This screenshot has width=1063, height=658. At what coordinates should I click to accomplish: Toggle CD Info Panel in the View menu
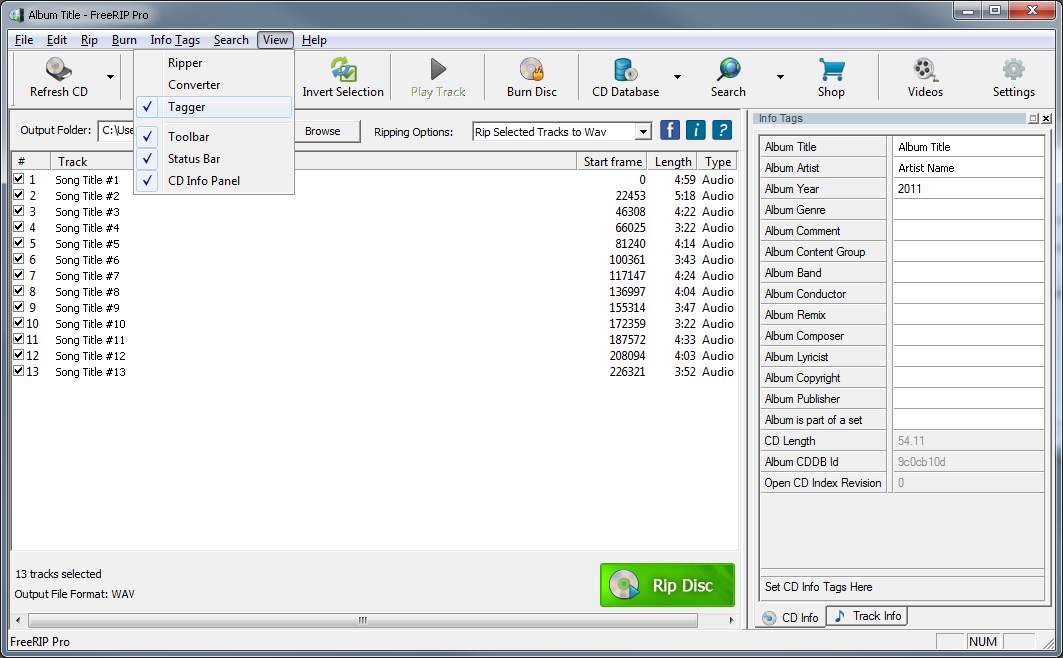pyautogui.click(x=214, y=181)
